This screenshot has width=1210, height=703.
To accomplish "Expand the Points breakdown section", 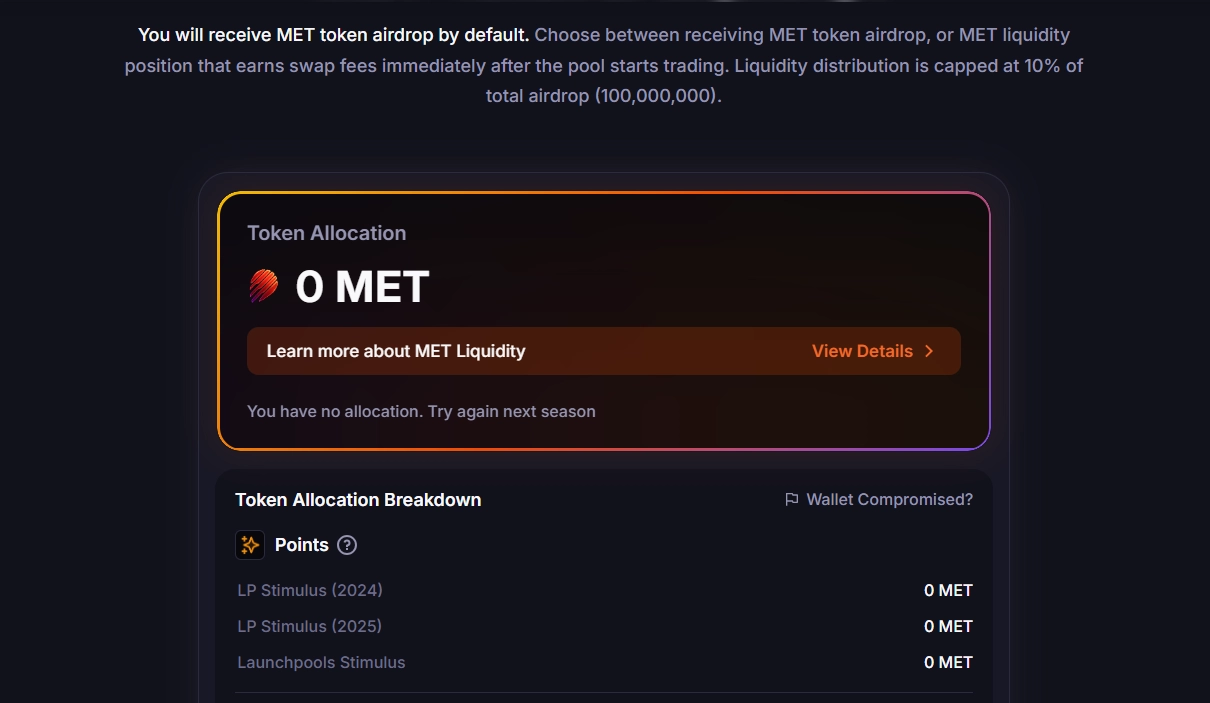I will (300, 545).
